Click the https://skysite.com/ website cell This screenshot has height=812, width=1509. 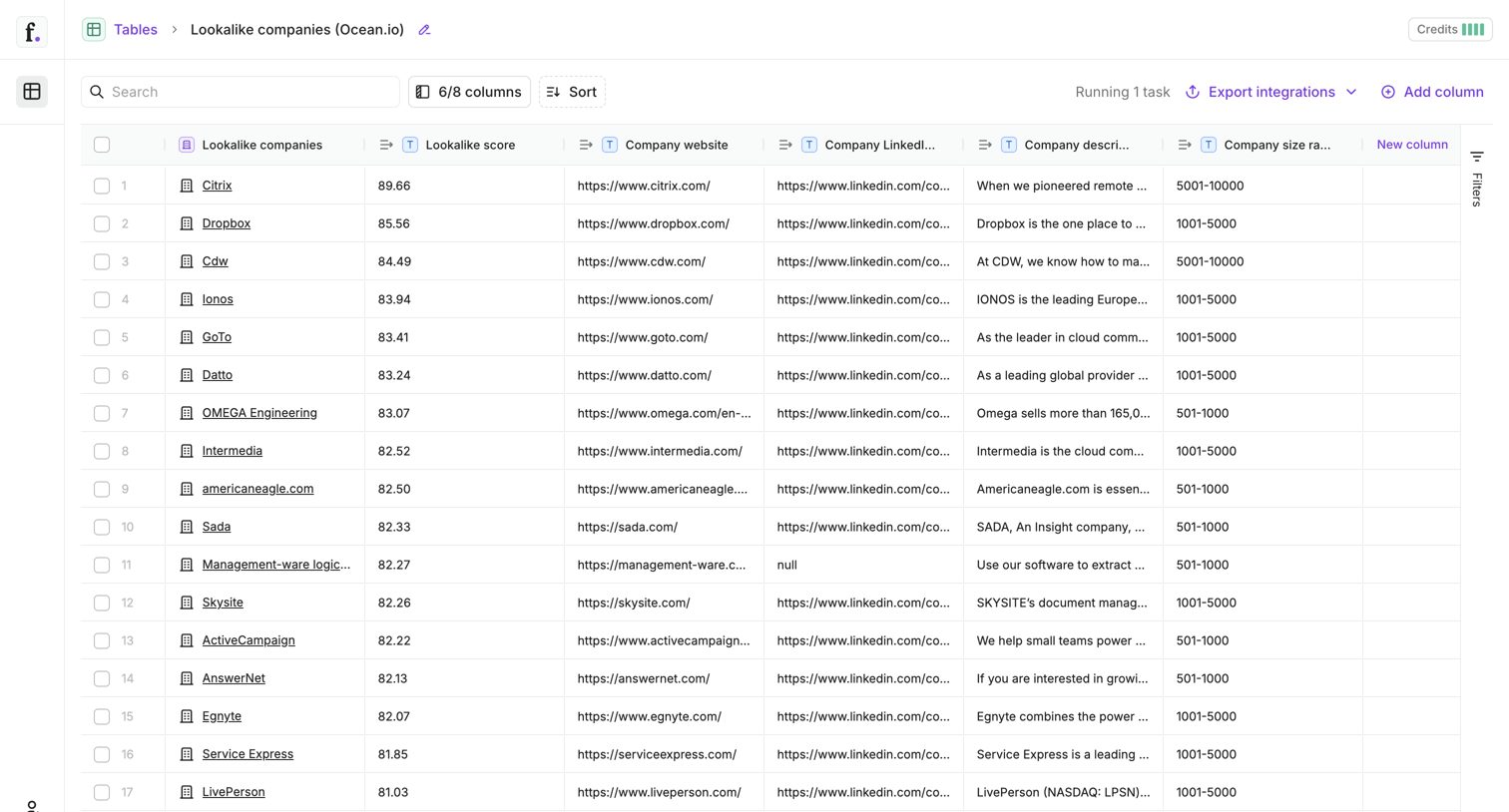coord(665,603)
